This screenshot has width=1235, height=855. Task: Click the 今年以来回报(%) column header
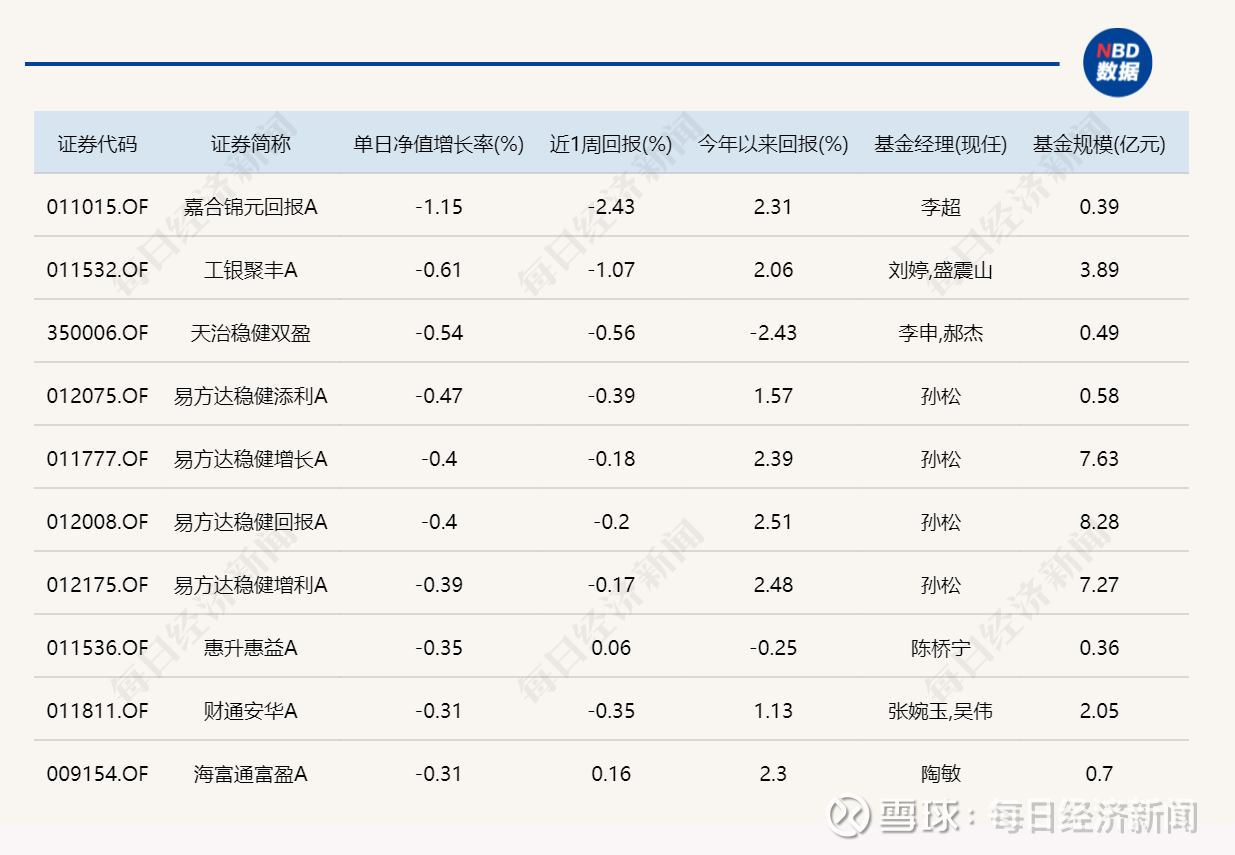773,144
